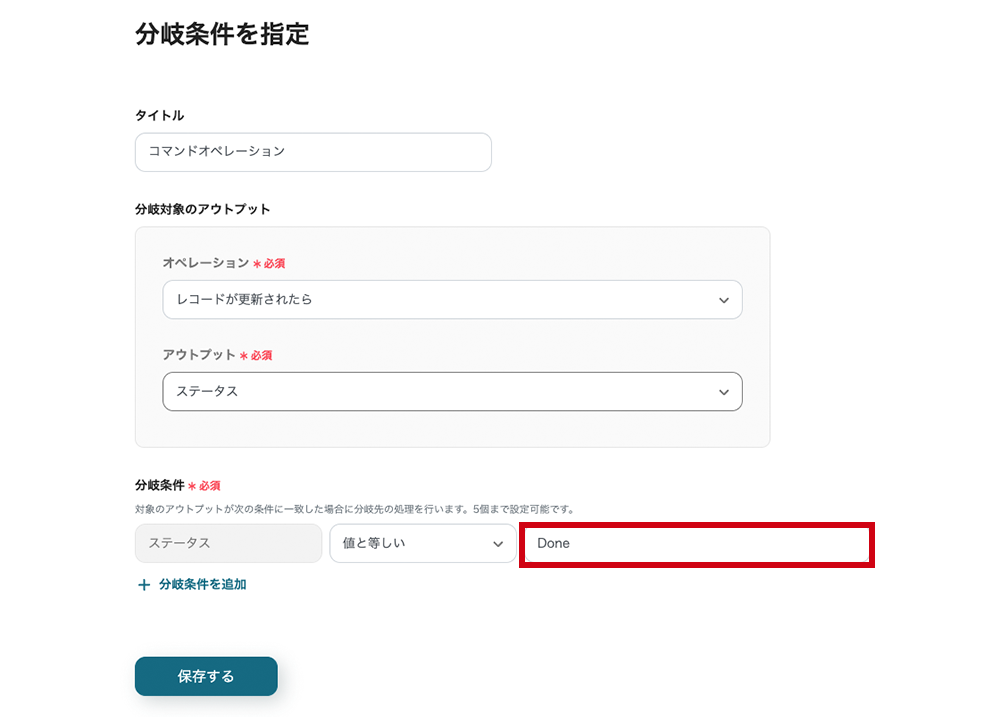1000x717 pixels.
Task: Click the plus icon beside 分岐条件を追加
Action: pyautogui.click(x=143, y=585)
